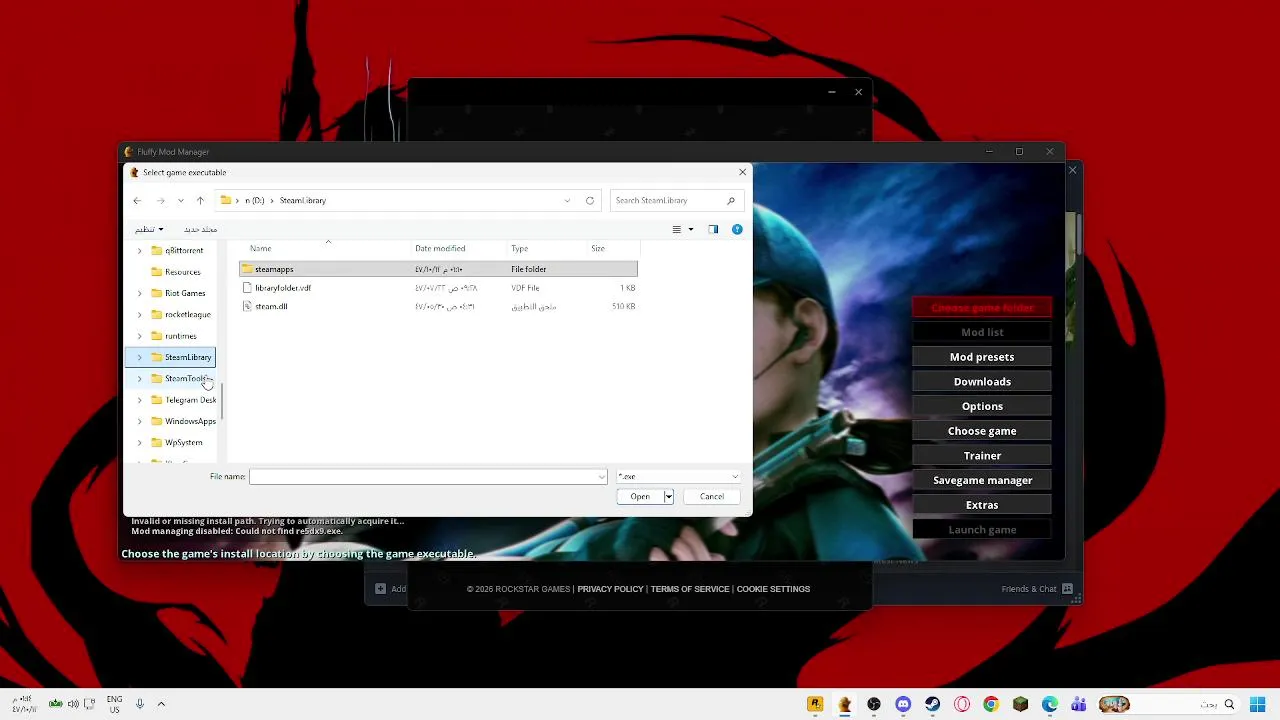Sort files by Date modified column

[x=440, y=248]
